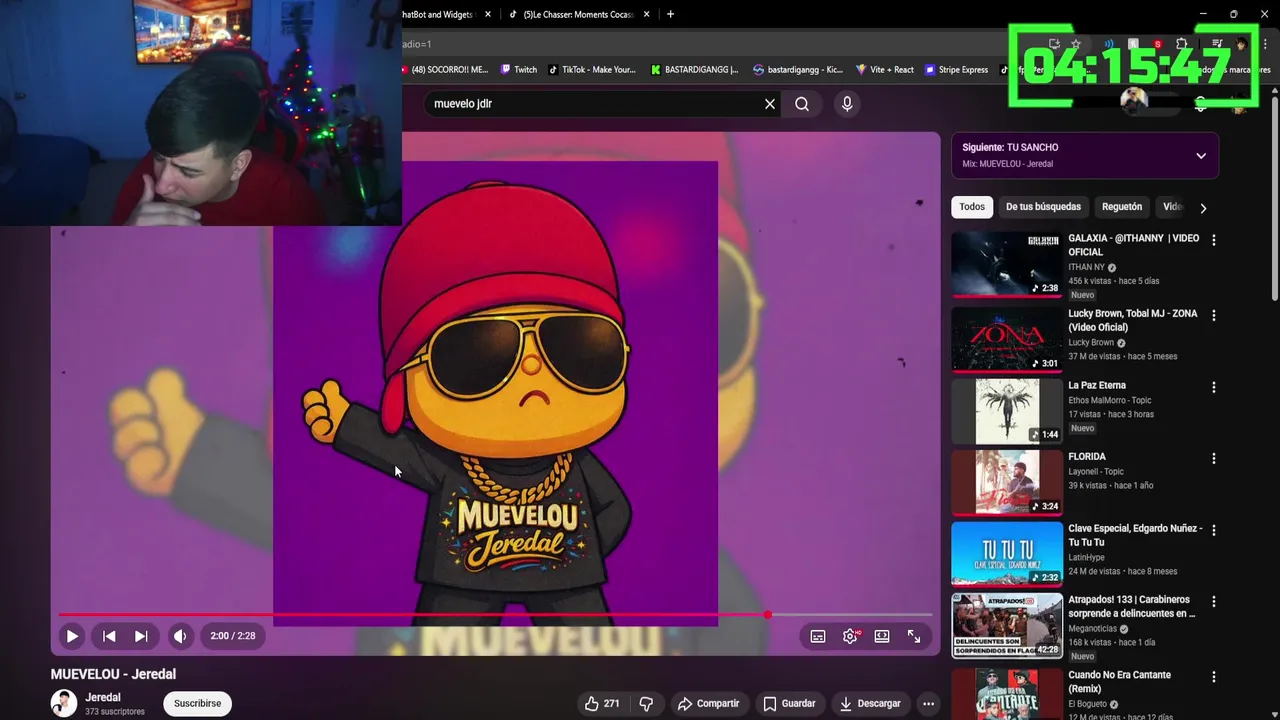1280x720 pixels.
Task: Click the Descargar button
Action: [x=870, y=703]
